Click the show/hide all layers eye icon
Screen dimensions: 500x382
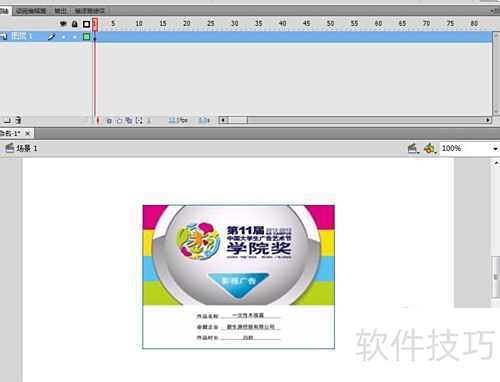pos(63,24)
